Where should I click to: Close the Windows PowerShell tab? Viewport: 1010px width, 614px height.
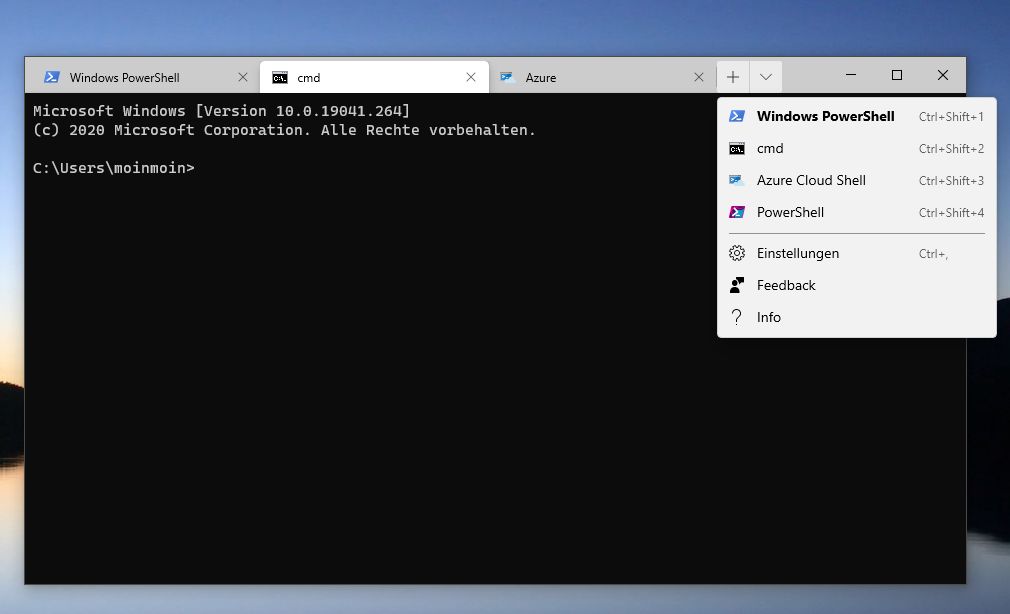coord(243,77)
